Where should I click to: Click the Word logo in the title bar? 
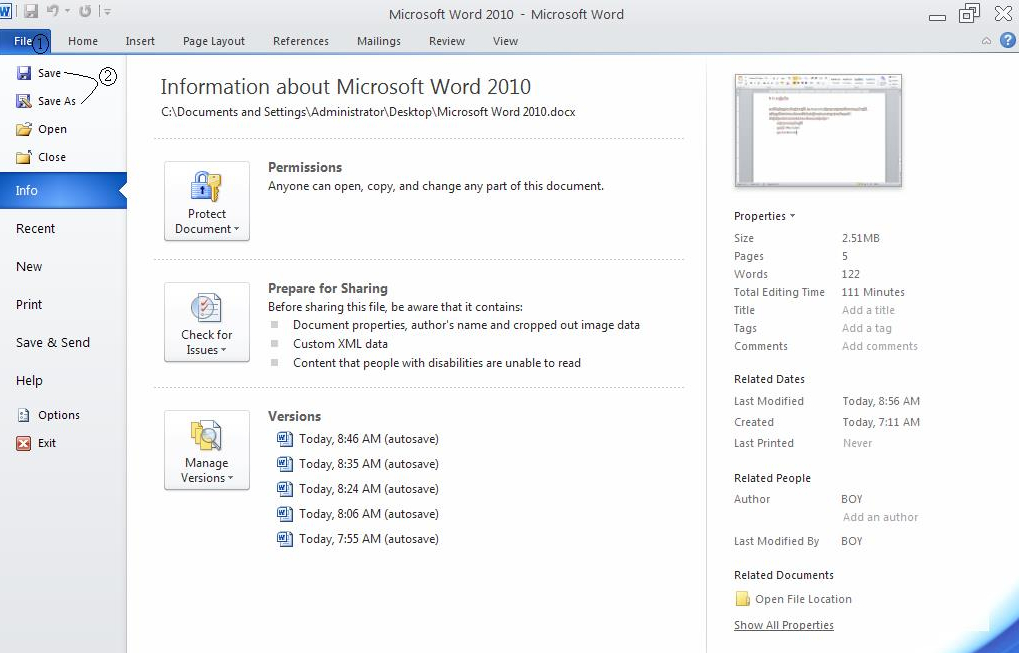pyautogui.click(x=6, y=12)
